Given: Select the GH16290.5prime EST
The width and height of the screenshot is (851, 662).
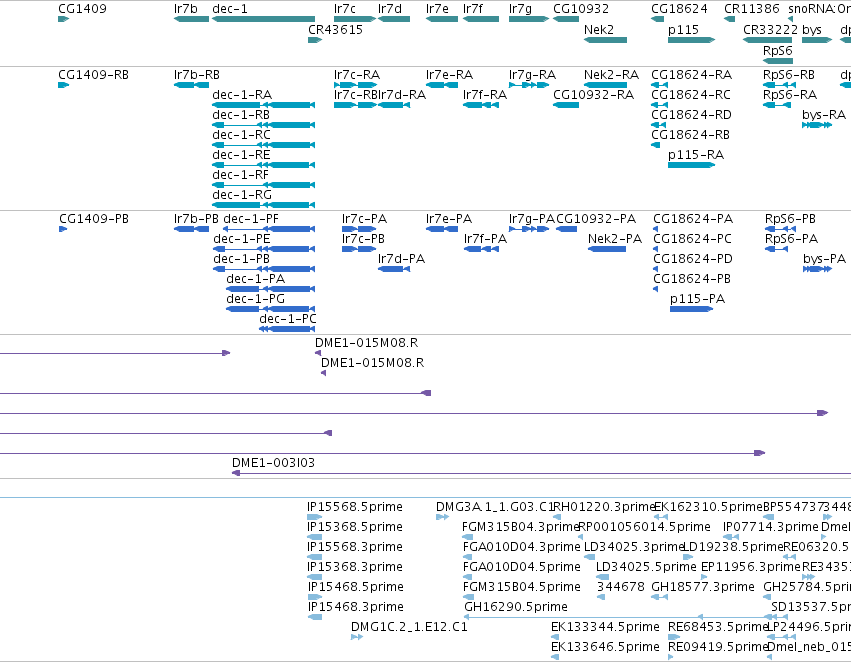Looking at the screenshot, I should 625,617.
